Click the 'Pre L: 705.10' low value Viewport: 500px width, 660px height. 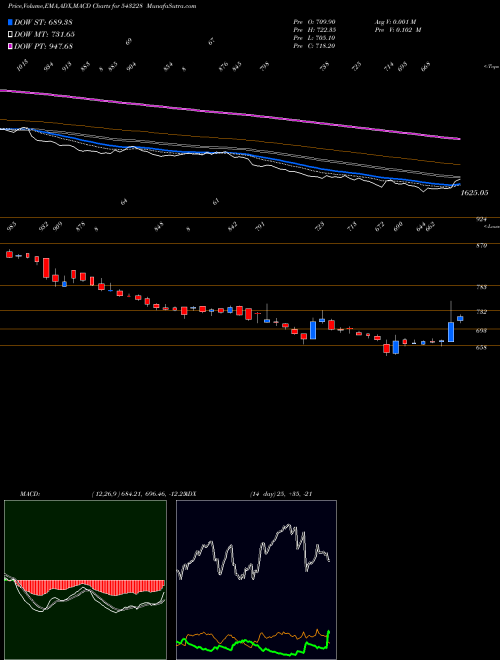314,38
